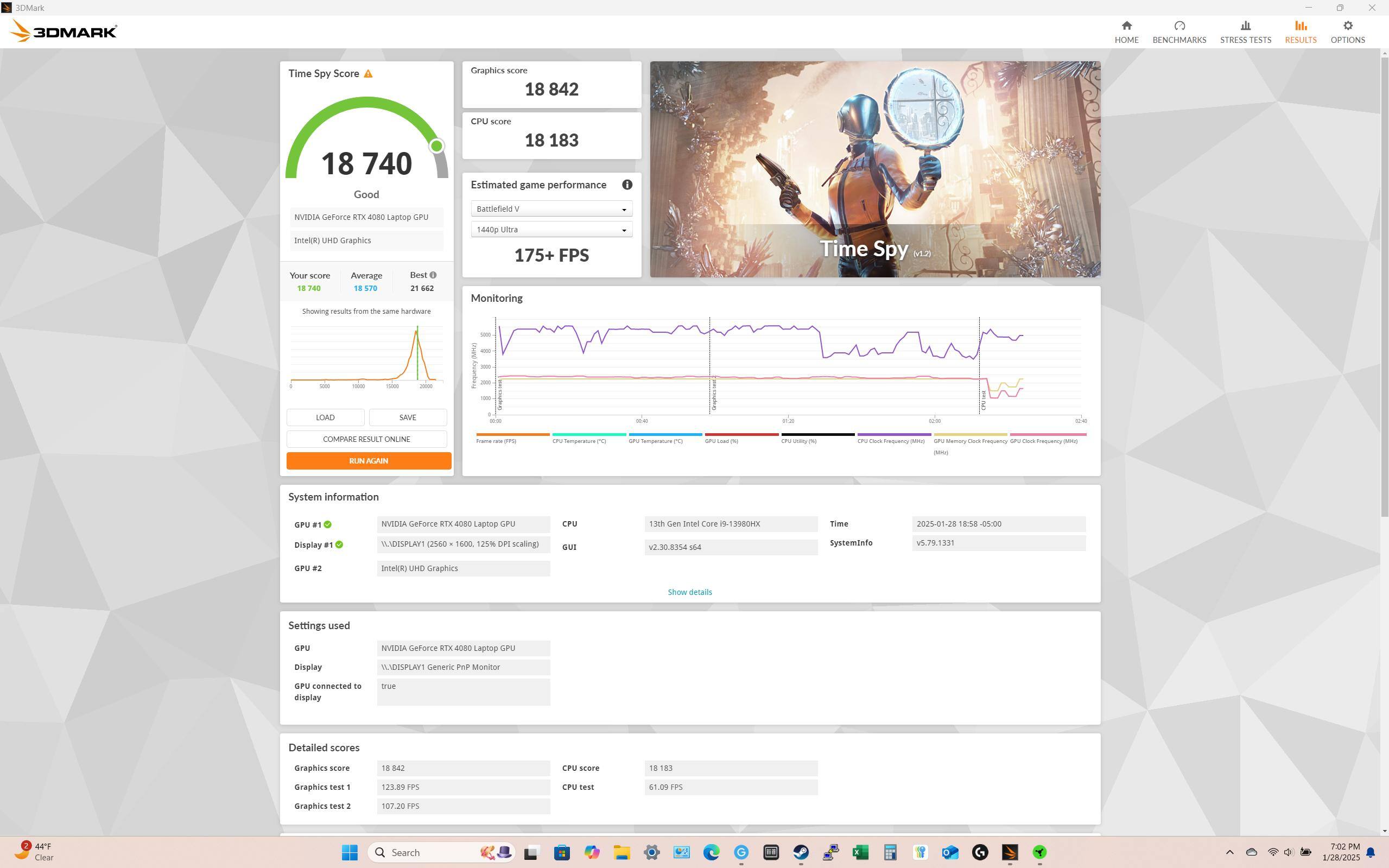Click Compare Result Online button
The height and width of the screenshot is (868, 1389).
click(x=366, y=439)
